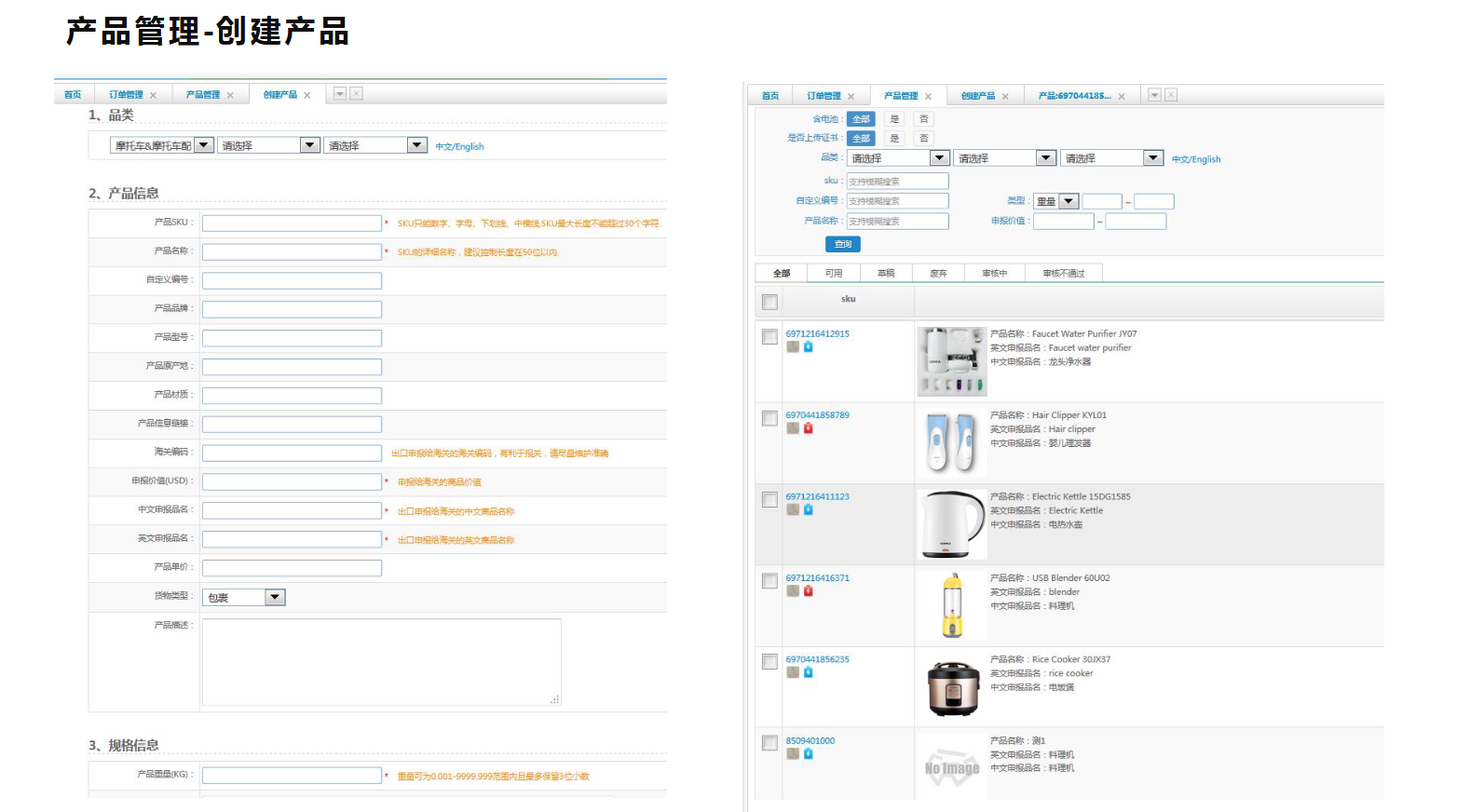Check the box for Hair Clipper KYL01

769,418
